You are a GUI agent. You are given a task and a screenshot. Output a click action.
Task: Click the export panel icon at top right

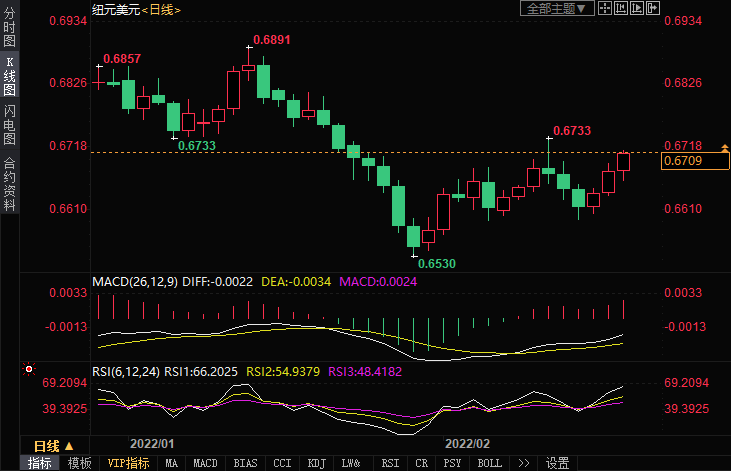click(653, 8)
